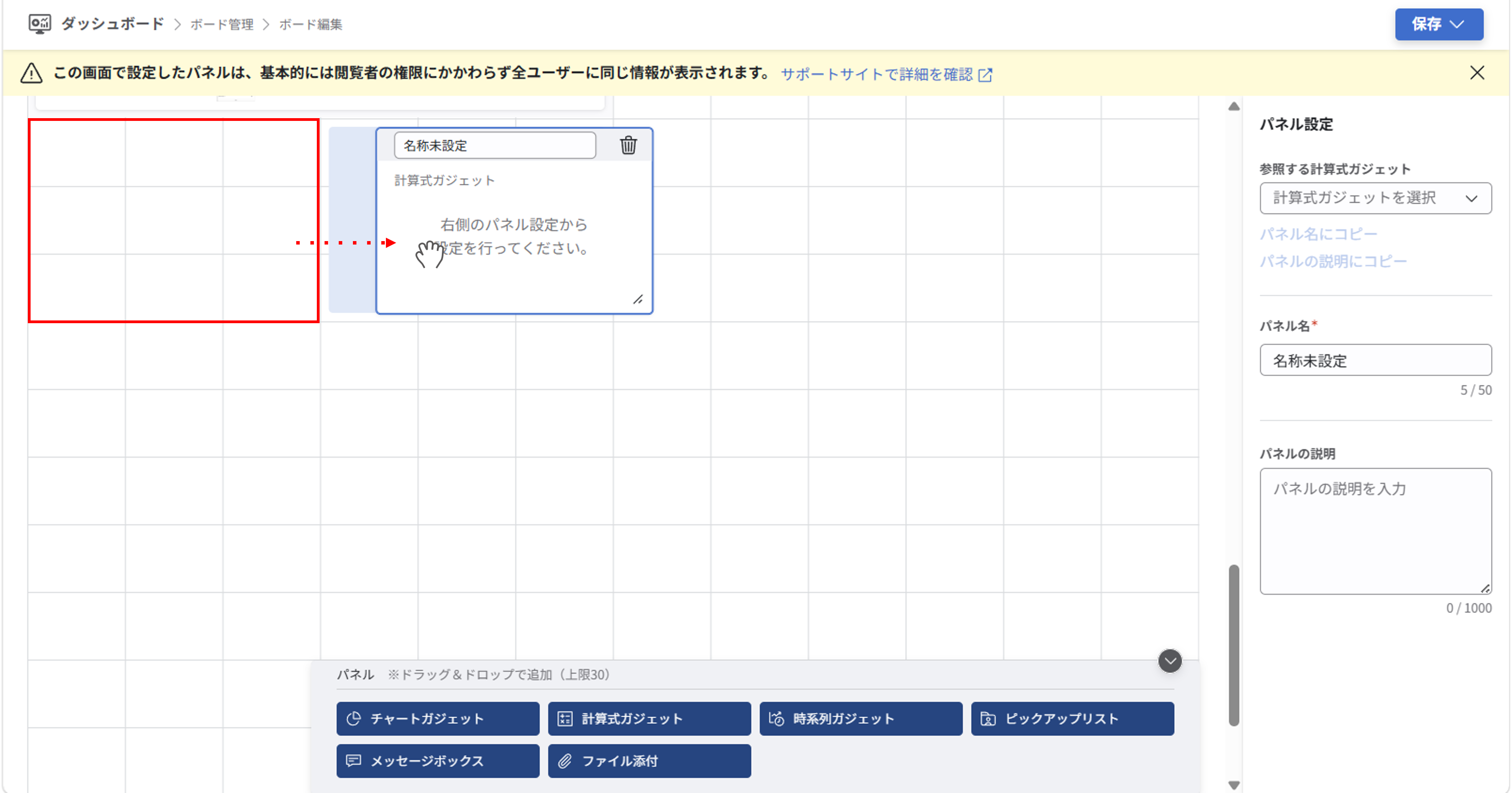
Task: Click the external link icon beside support link
Action: [986, 75]
